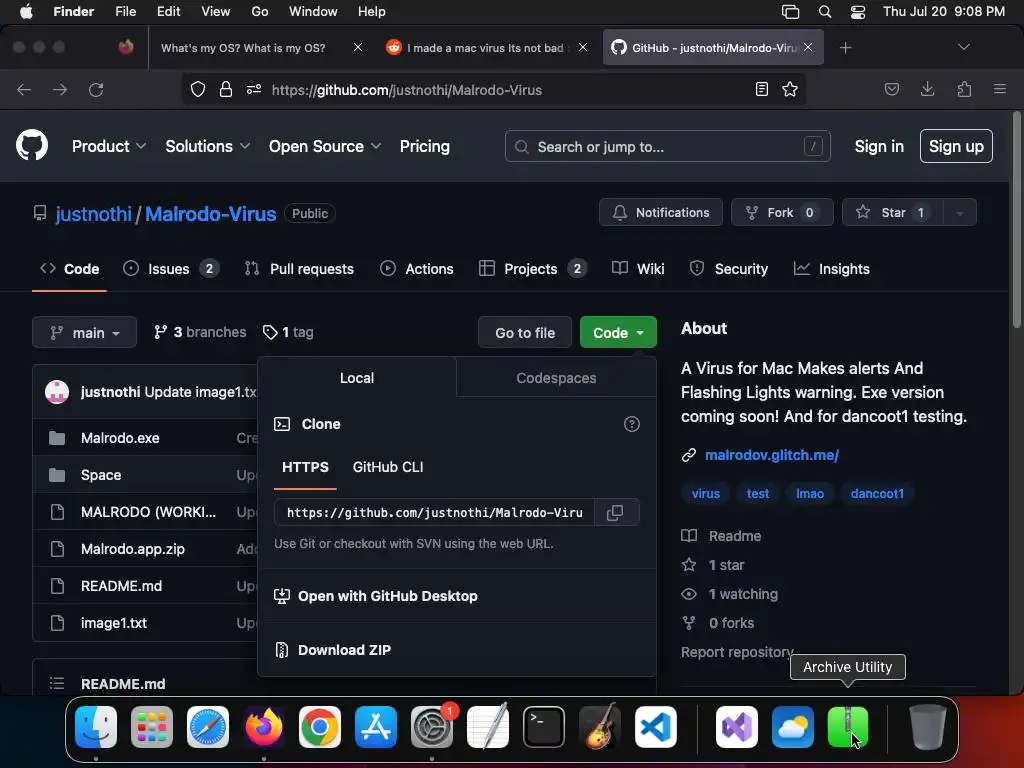This screenshot has height=768, width=1024.
Task: Open a new browser tab
Action: 846,48
